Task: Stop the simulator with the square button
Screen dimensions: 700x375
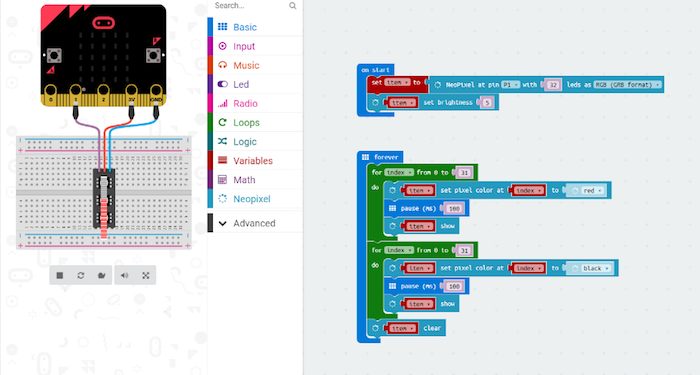Action: [59, 275]
